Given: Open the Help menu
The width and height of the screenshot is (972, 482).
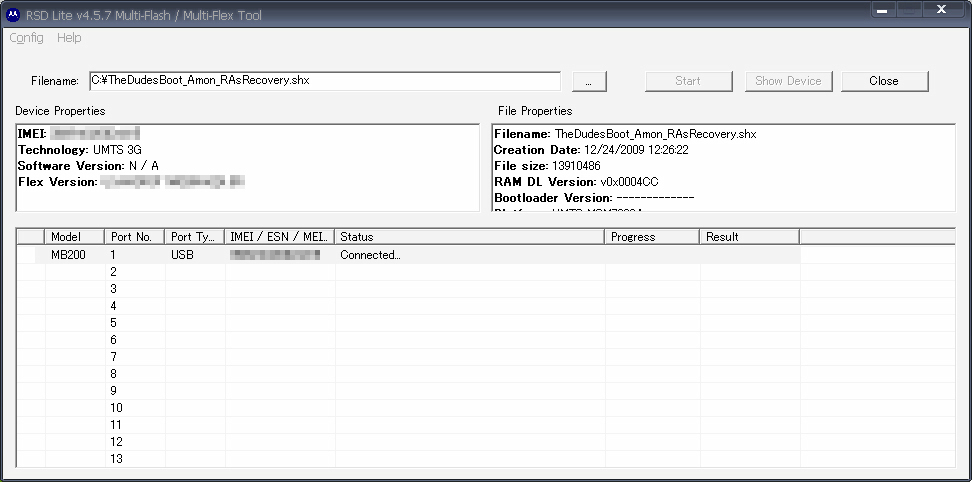Looking at the screenshot, I should (69, 38).
